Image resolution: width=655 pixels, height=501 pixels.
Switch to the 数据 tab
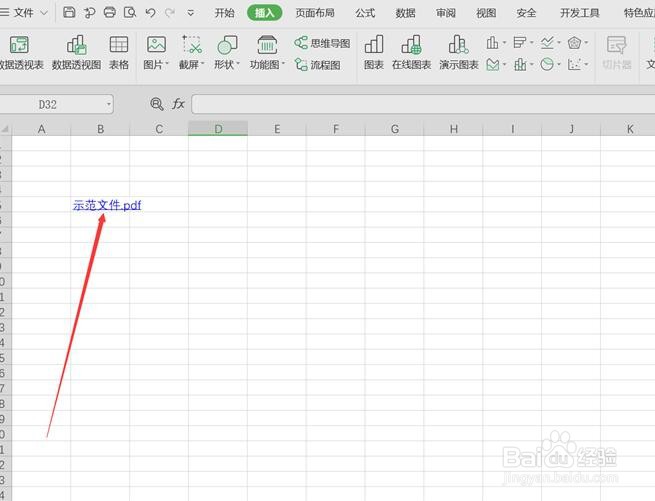405,13
